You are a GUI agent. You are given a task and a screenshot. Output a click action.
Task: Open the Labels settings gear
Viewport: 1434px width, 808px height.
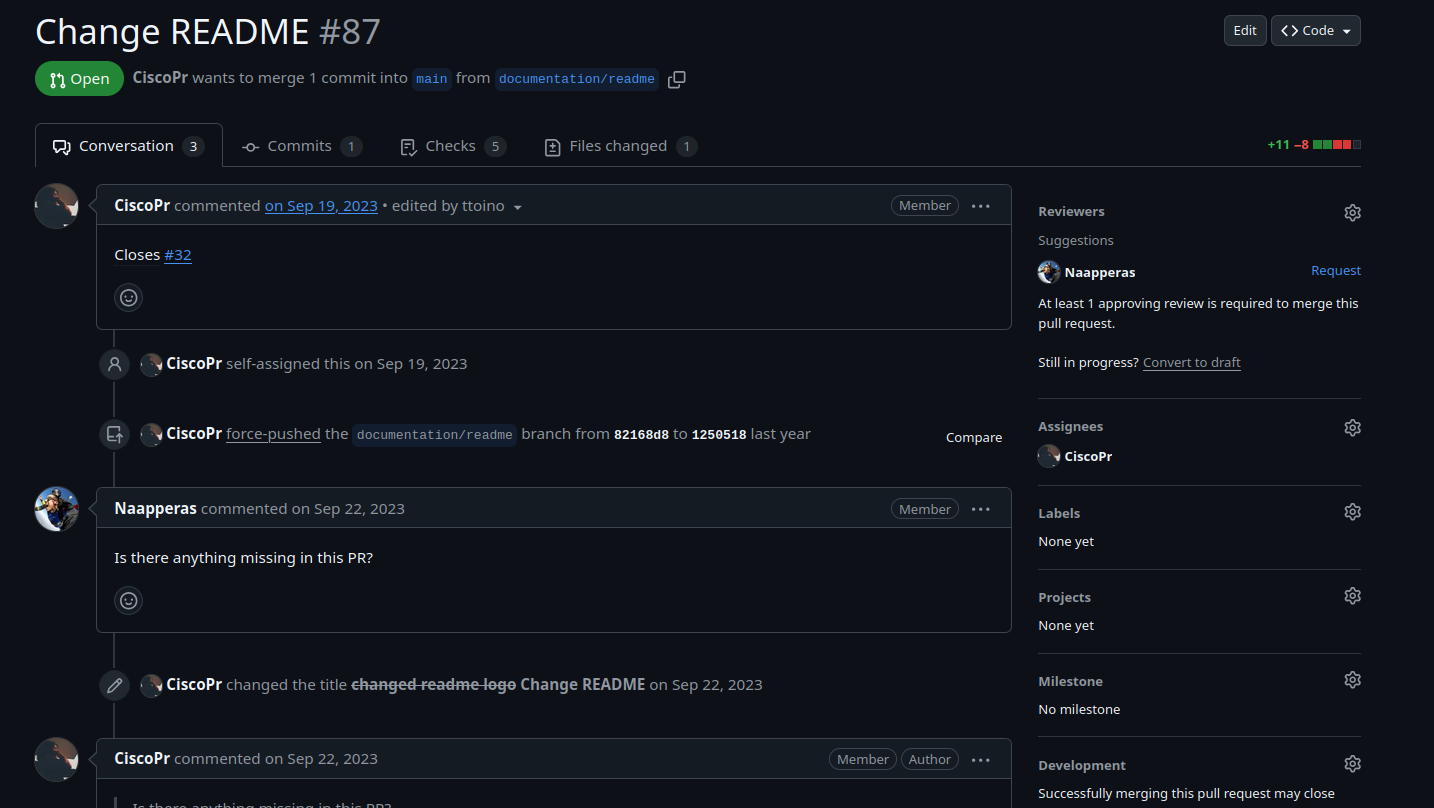(x=1352, y=512)
